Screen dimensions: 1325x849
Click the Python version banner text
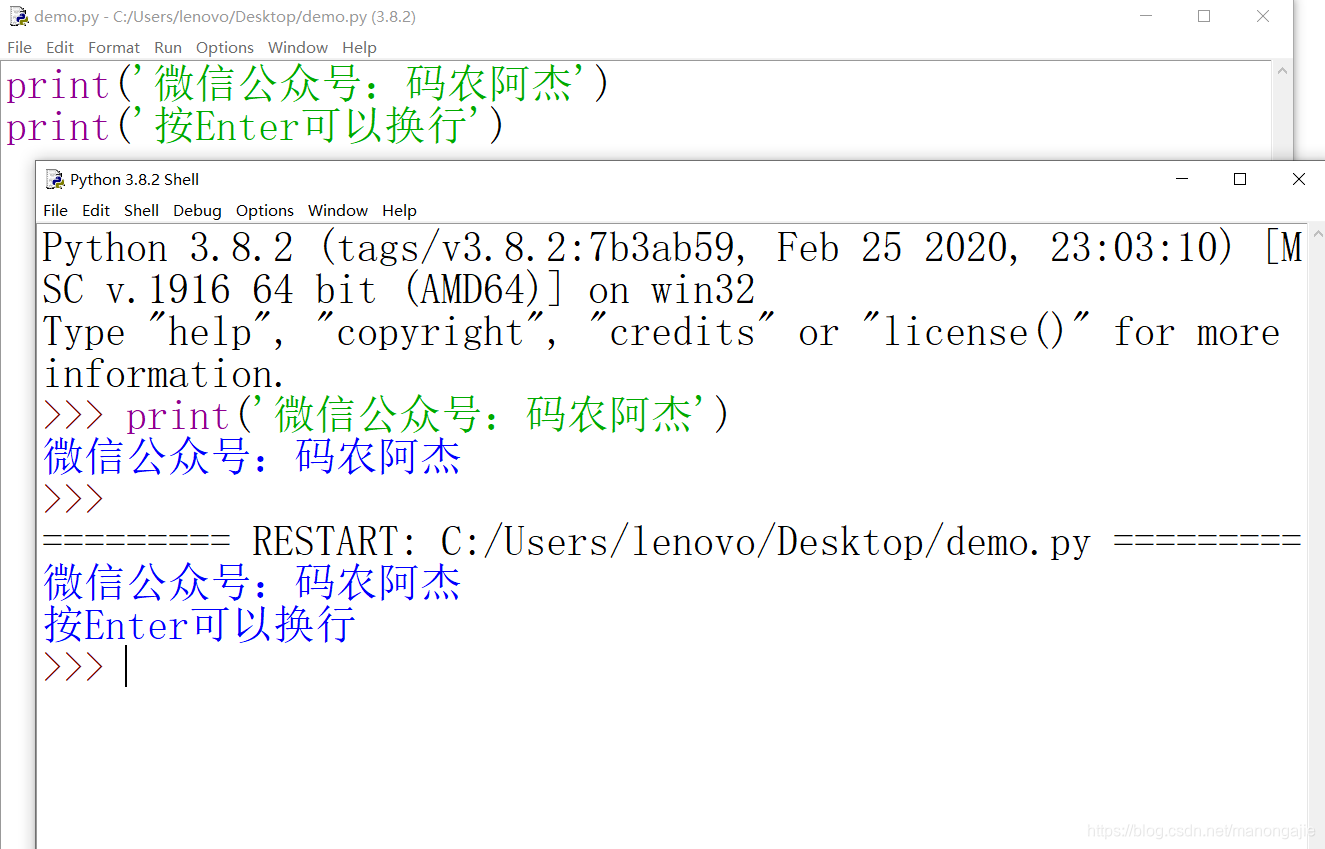tap(672, 268)
